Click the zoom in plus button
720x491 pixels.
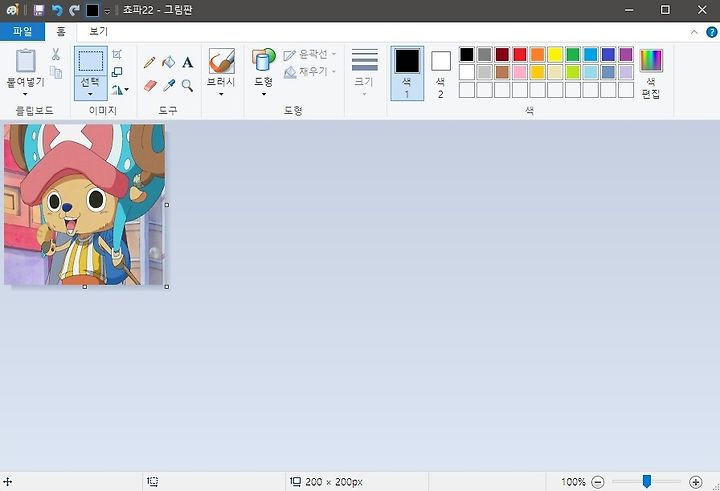point(696,482)
